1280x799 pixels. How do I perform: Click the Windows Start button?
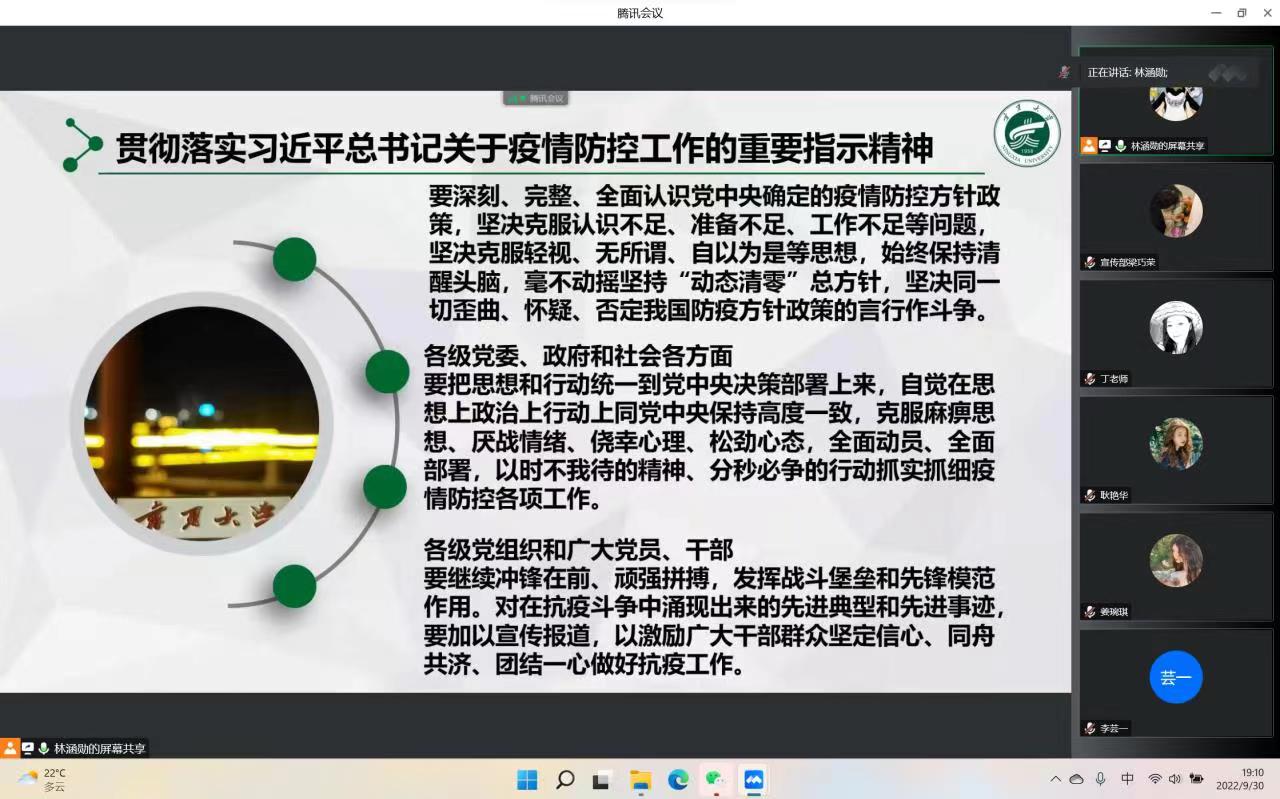tap(527, 780)
